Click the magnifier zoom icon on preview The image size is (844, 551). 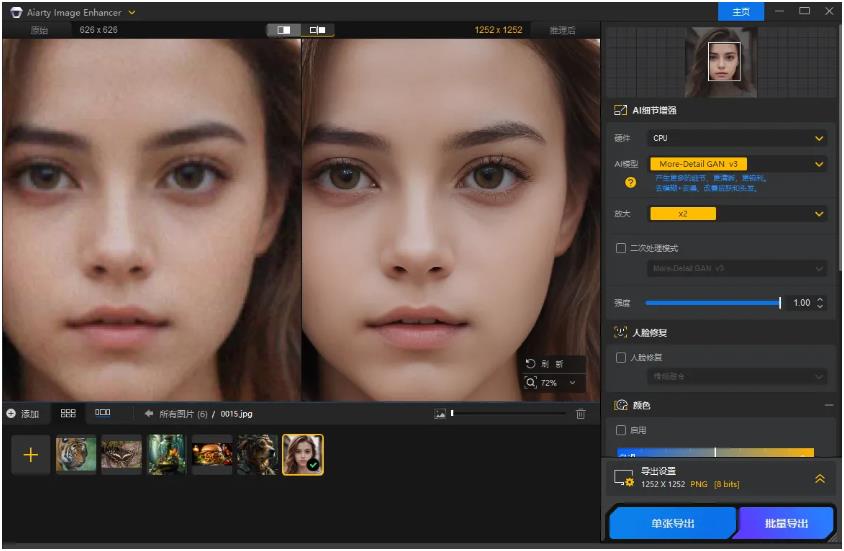(531, 383)
